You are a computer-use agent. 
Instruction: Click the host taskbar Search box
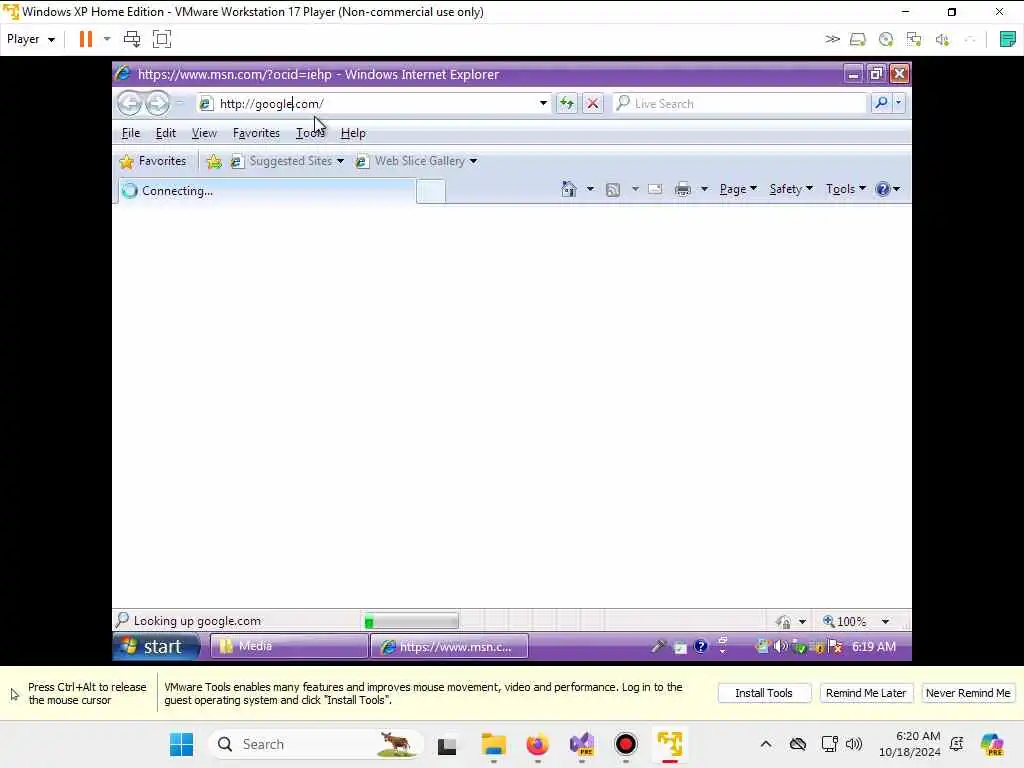(315, 744)
